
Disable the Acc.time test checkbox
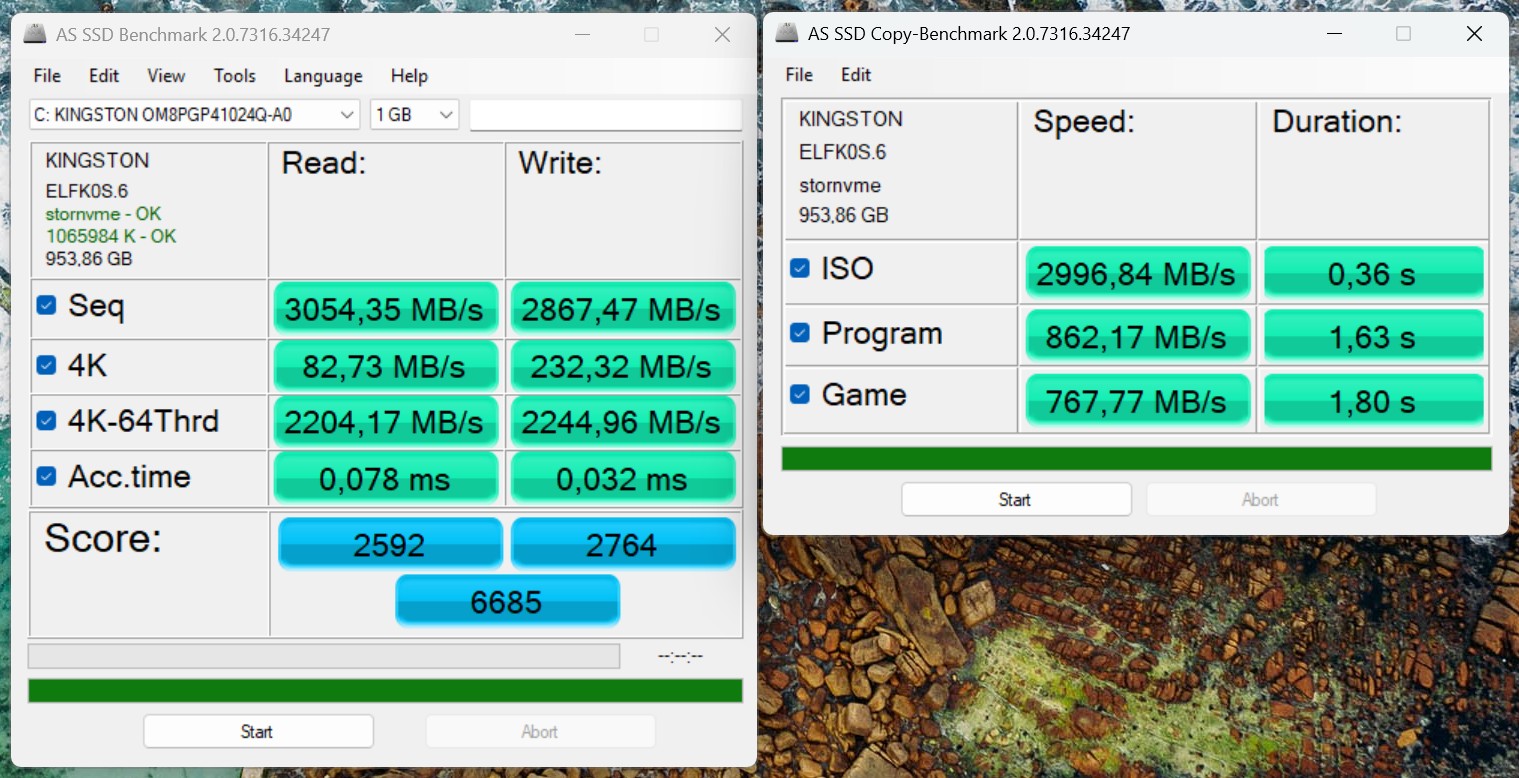46,476
